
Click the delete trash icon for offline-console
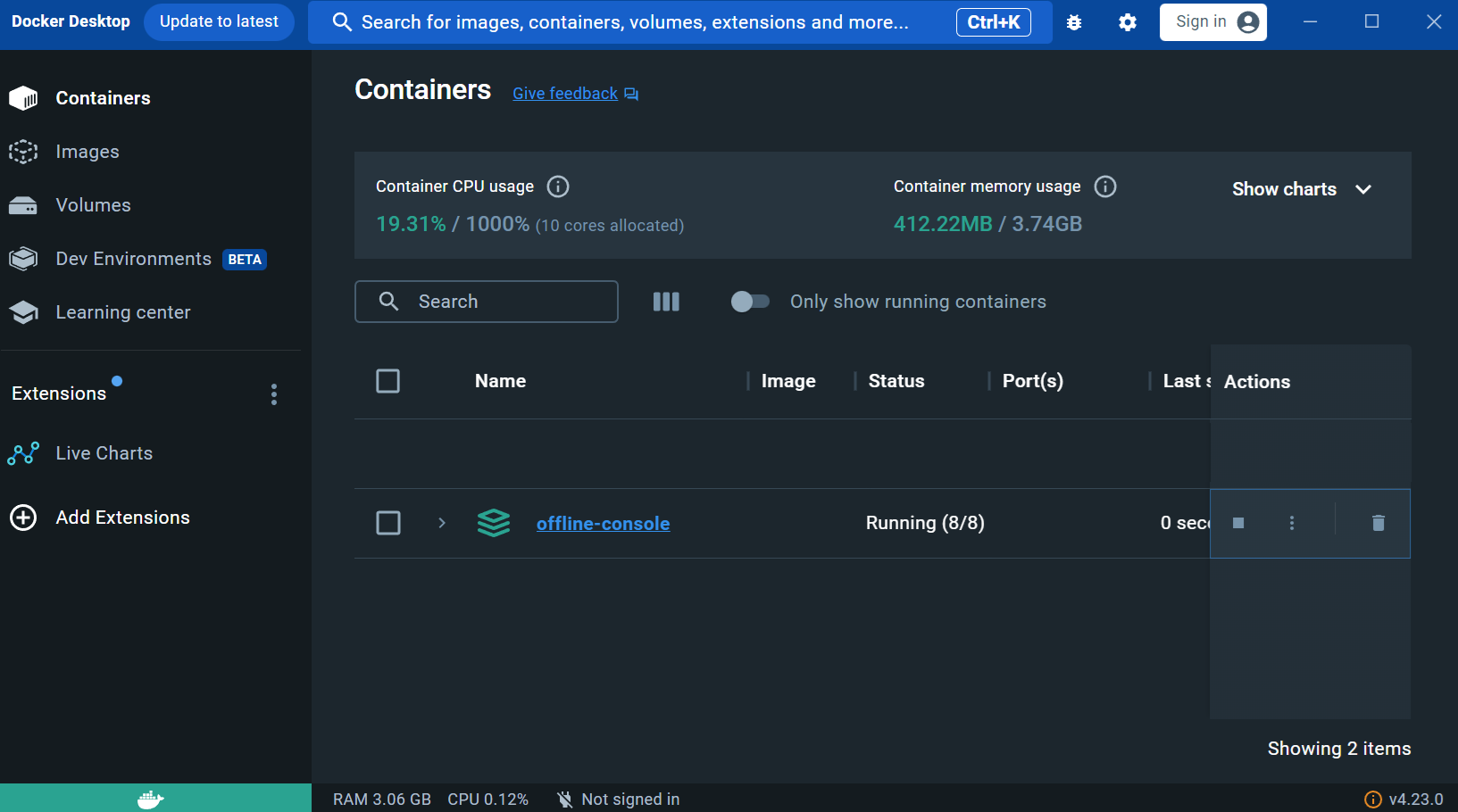(x=1378, y=523)
